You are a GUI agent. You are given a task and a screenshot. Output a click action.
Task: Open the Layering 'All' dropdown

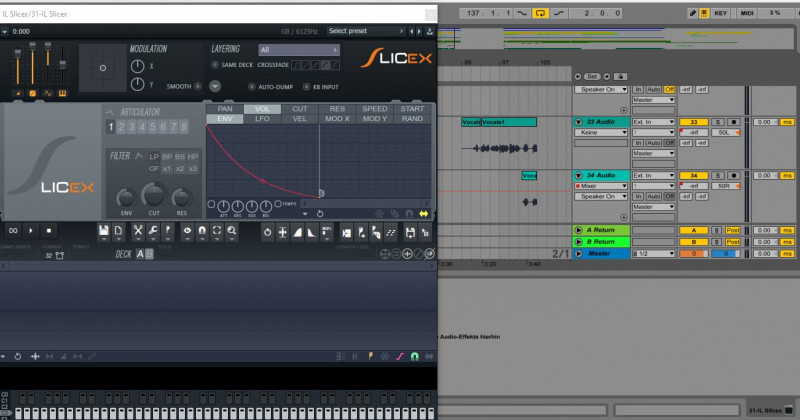[298, 49]
